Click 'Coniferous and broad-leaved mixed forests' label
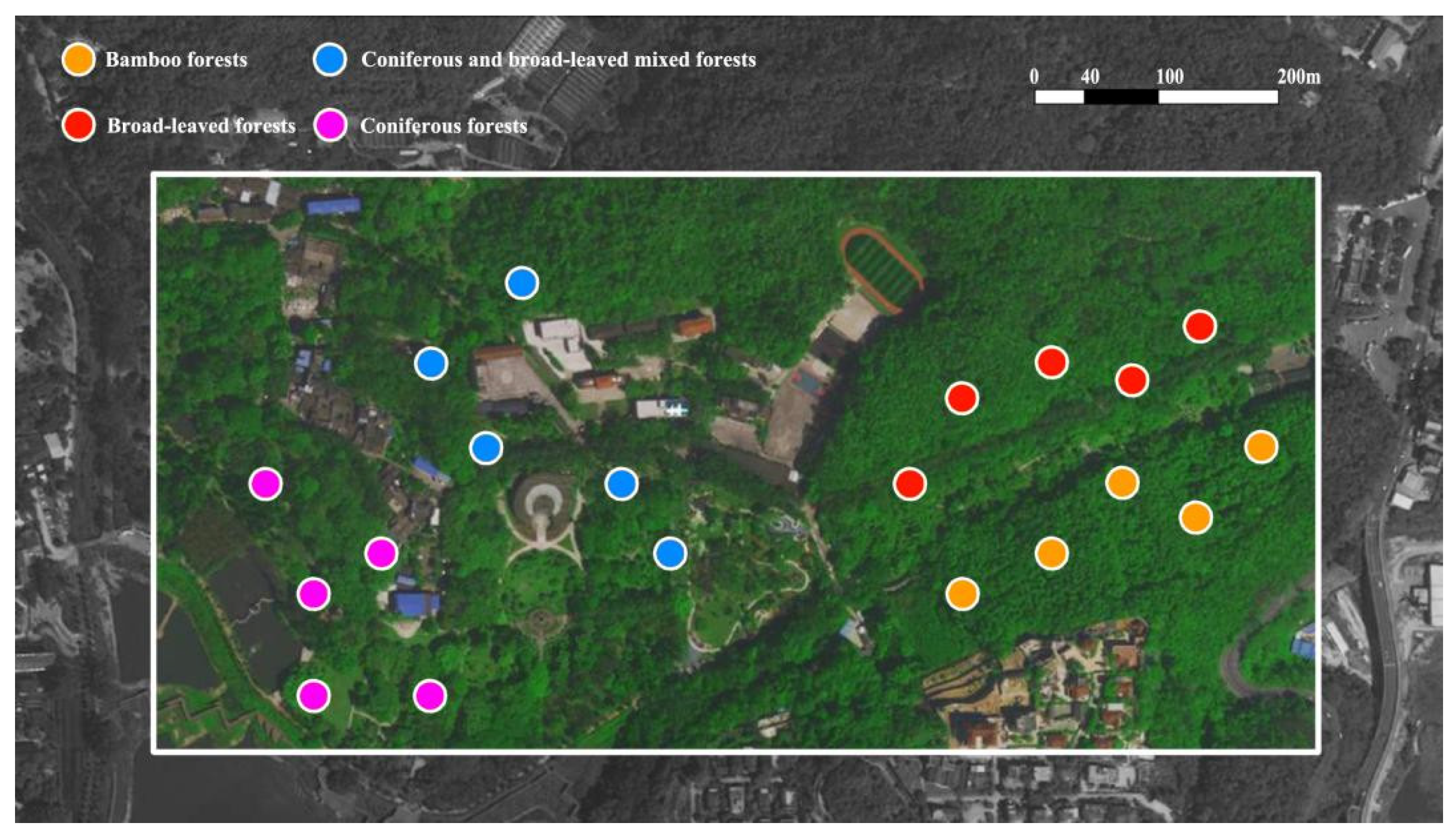 pos(558,60)
